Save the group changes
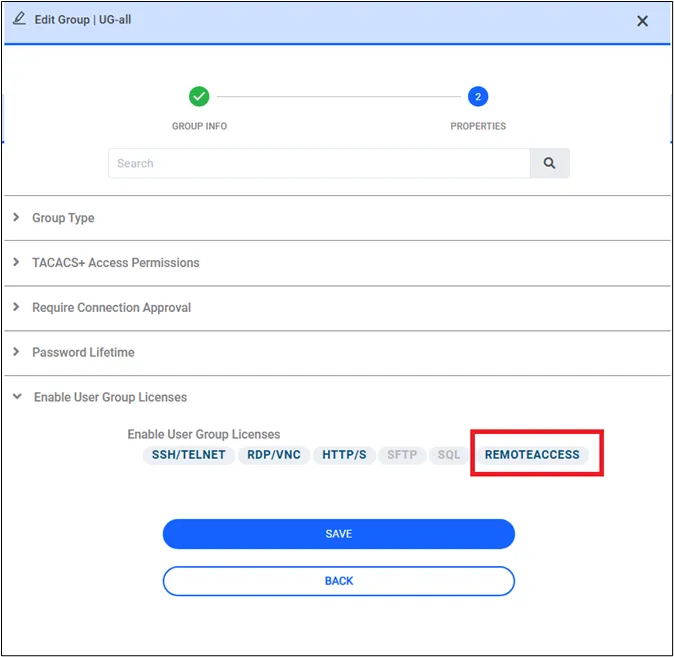 (x=339, y=534)
